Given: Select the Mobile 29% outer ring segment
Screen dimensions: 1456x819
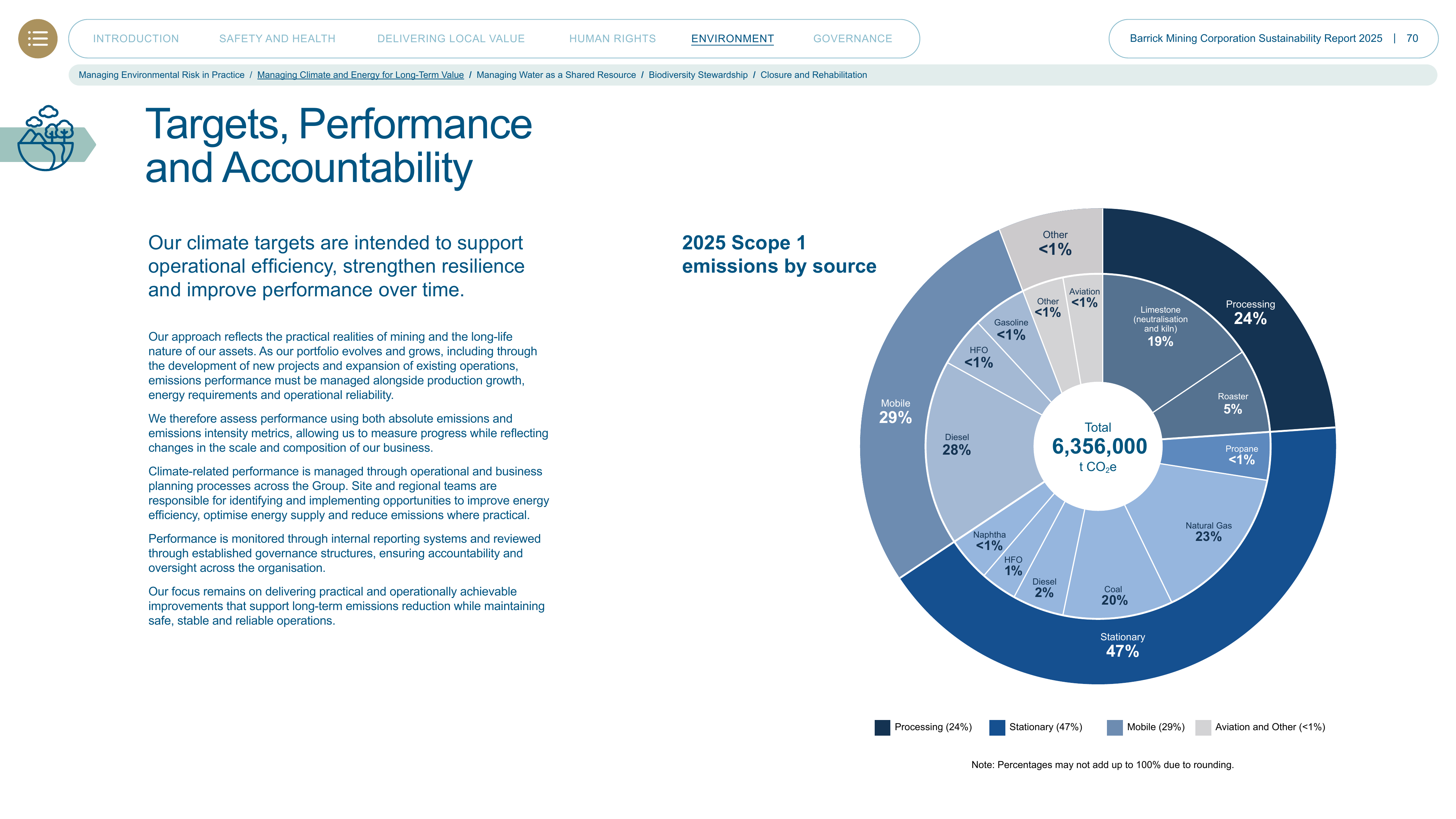Looking at the screenshot, I should point(895,411).
